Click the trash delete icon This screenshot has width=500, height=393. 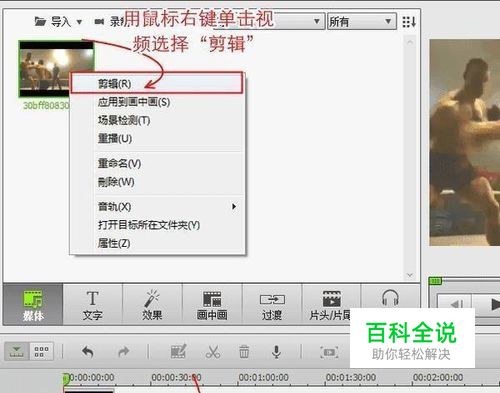(244, 352)
